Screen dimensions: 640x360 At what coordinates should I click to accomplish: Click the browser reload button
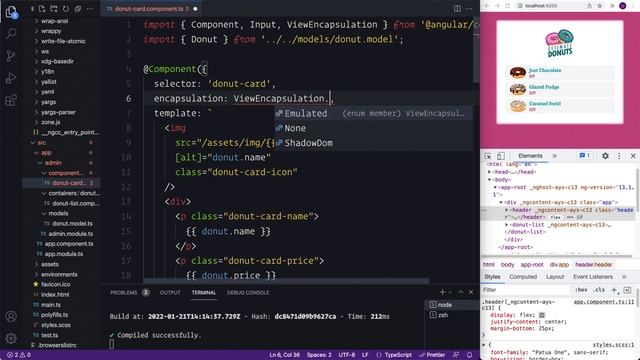point(507,6)
